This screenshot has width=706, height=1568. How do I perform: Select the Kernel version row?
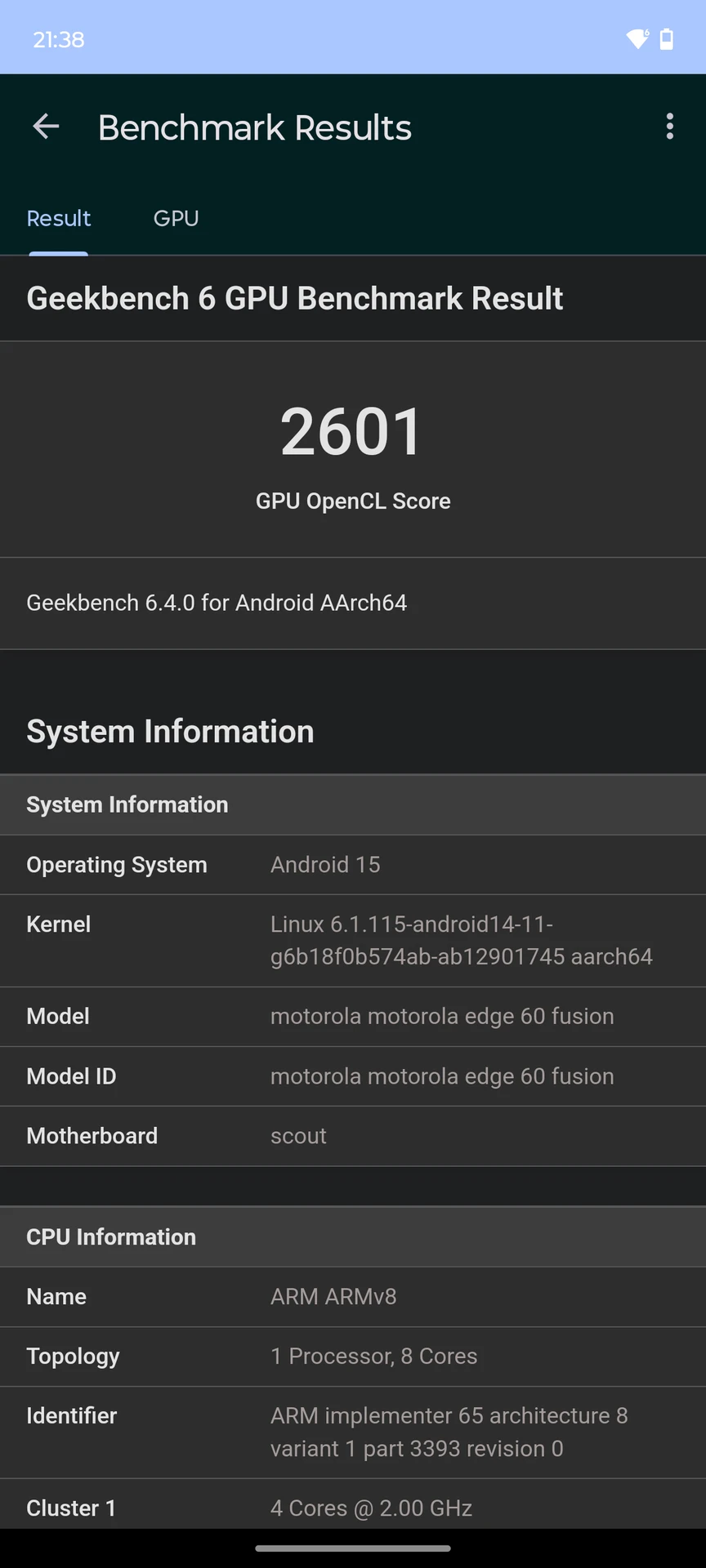(353, 941)
